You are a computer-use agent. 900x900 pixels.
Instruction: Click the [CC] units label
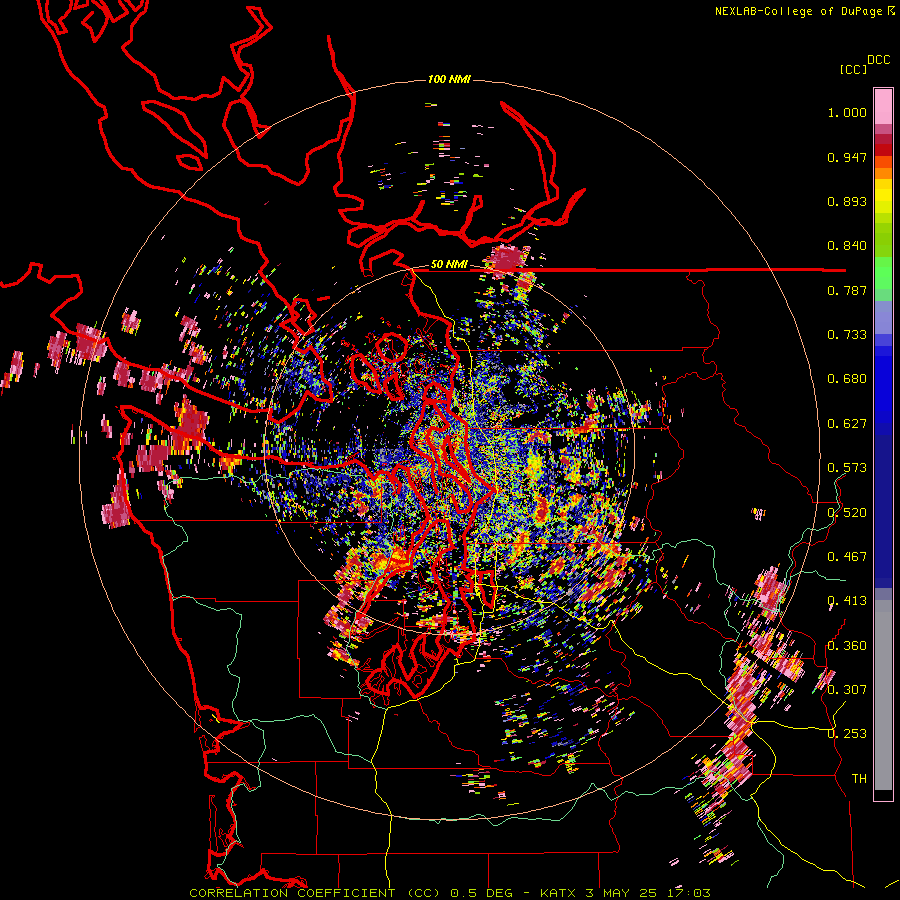click(x=853, y=69)
